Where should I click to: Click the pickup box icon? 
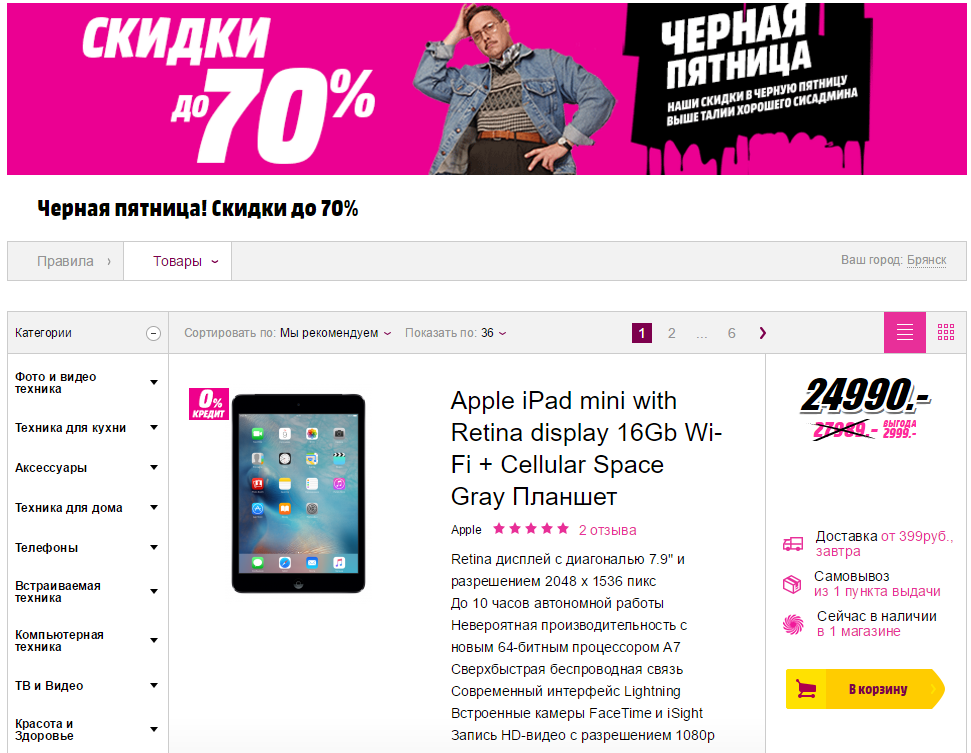pos(792,584)
